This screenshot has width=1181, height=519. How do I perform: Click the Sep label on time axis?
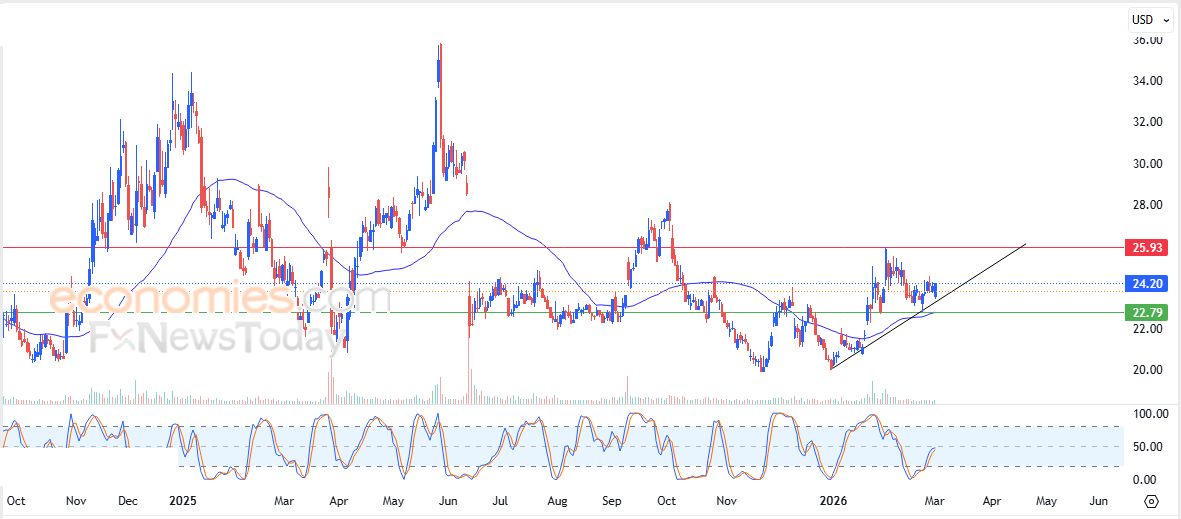click(612, 500)
